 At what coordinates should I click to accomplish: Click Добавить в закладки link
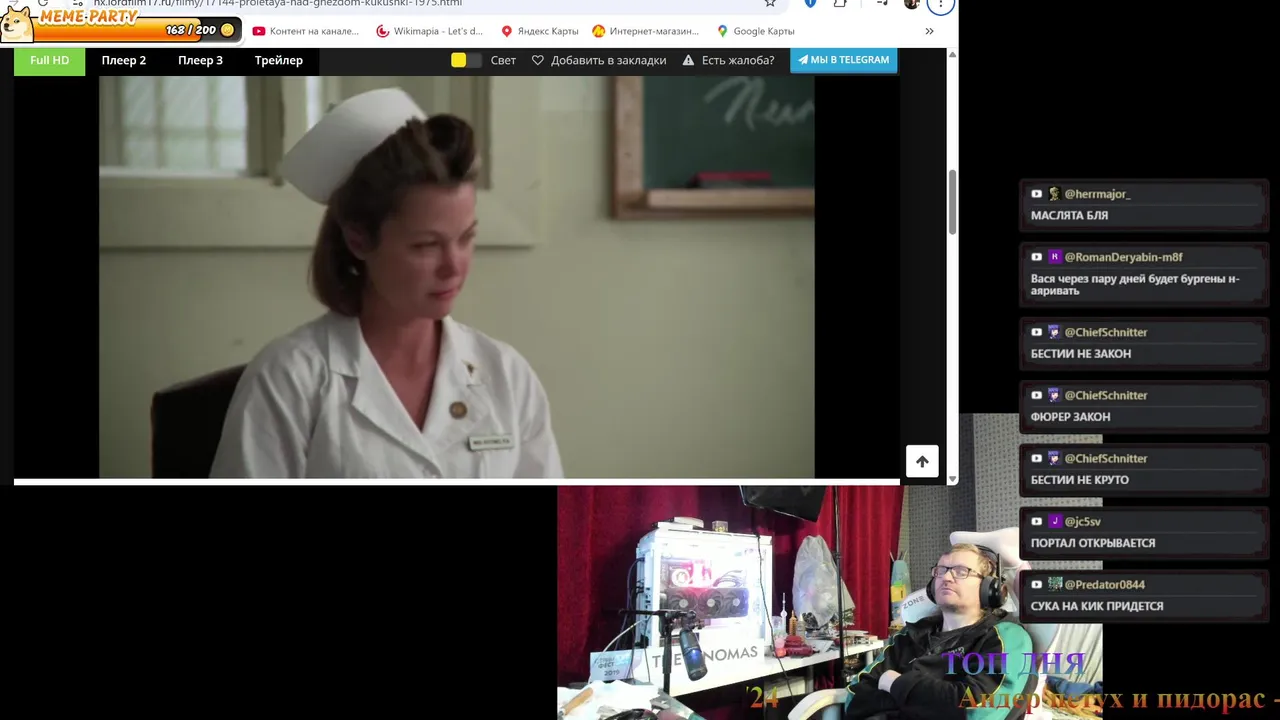coord(608,60)
